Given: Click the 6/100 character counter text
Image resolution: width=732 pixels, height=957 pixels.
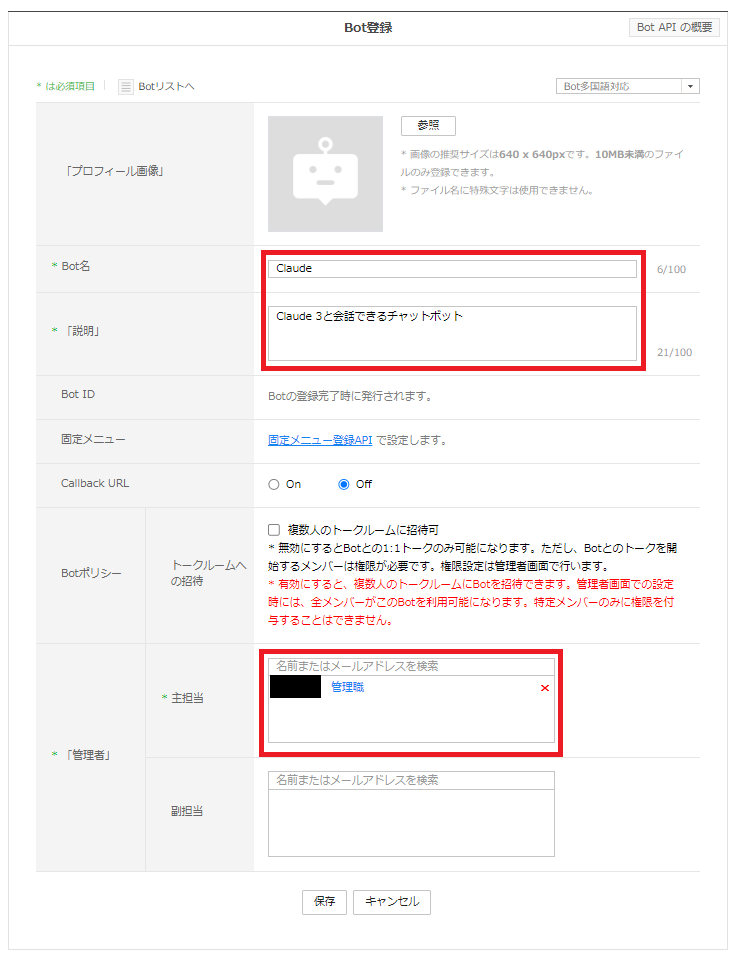Looking at the screenshot, I should click(x=672, y=269).
